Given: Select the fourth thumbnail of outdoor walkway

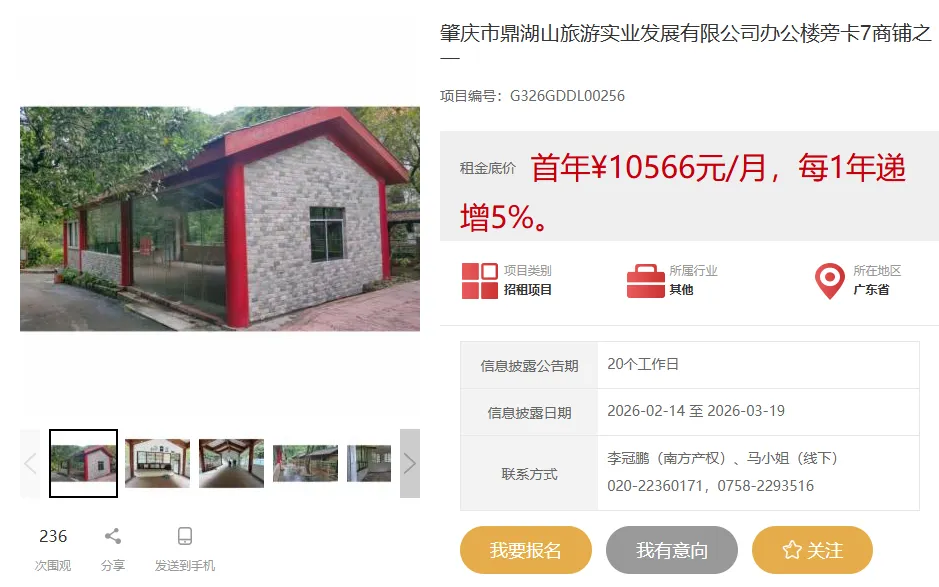Looking at the screenshot, I should tap(305, 463).
